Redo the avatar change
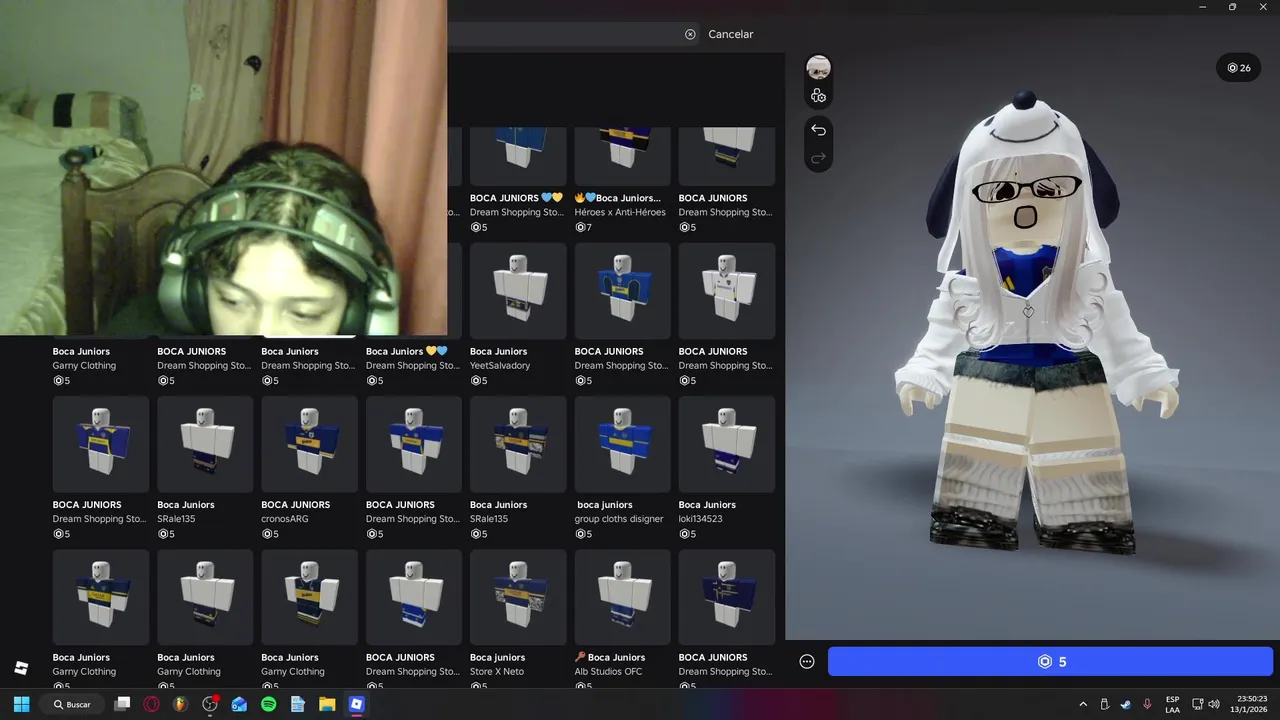The image size is (1280, 720). [818, 158]
